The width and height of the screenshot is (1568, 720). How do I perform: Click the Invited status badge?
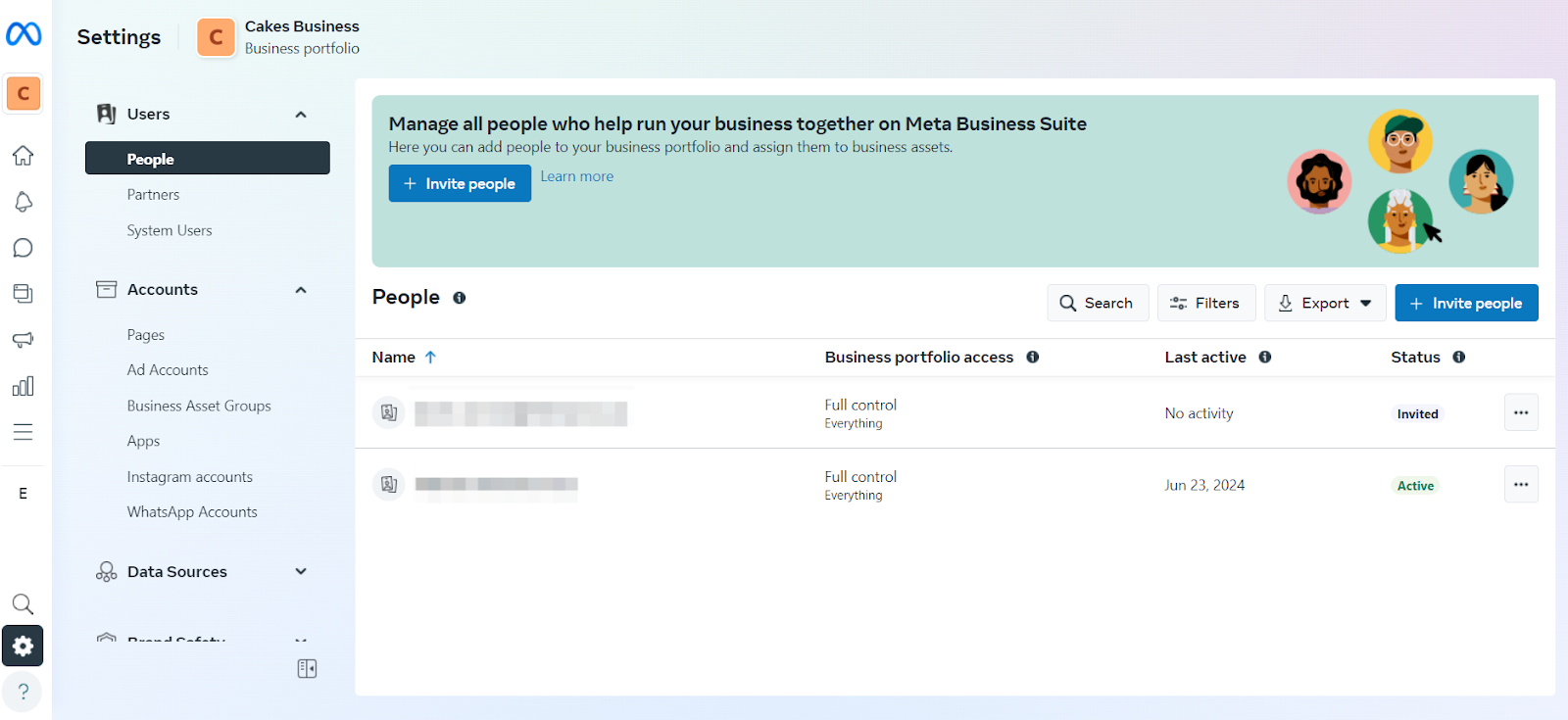point(1418,414)
